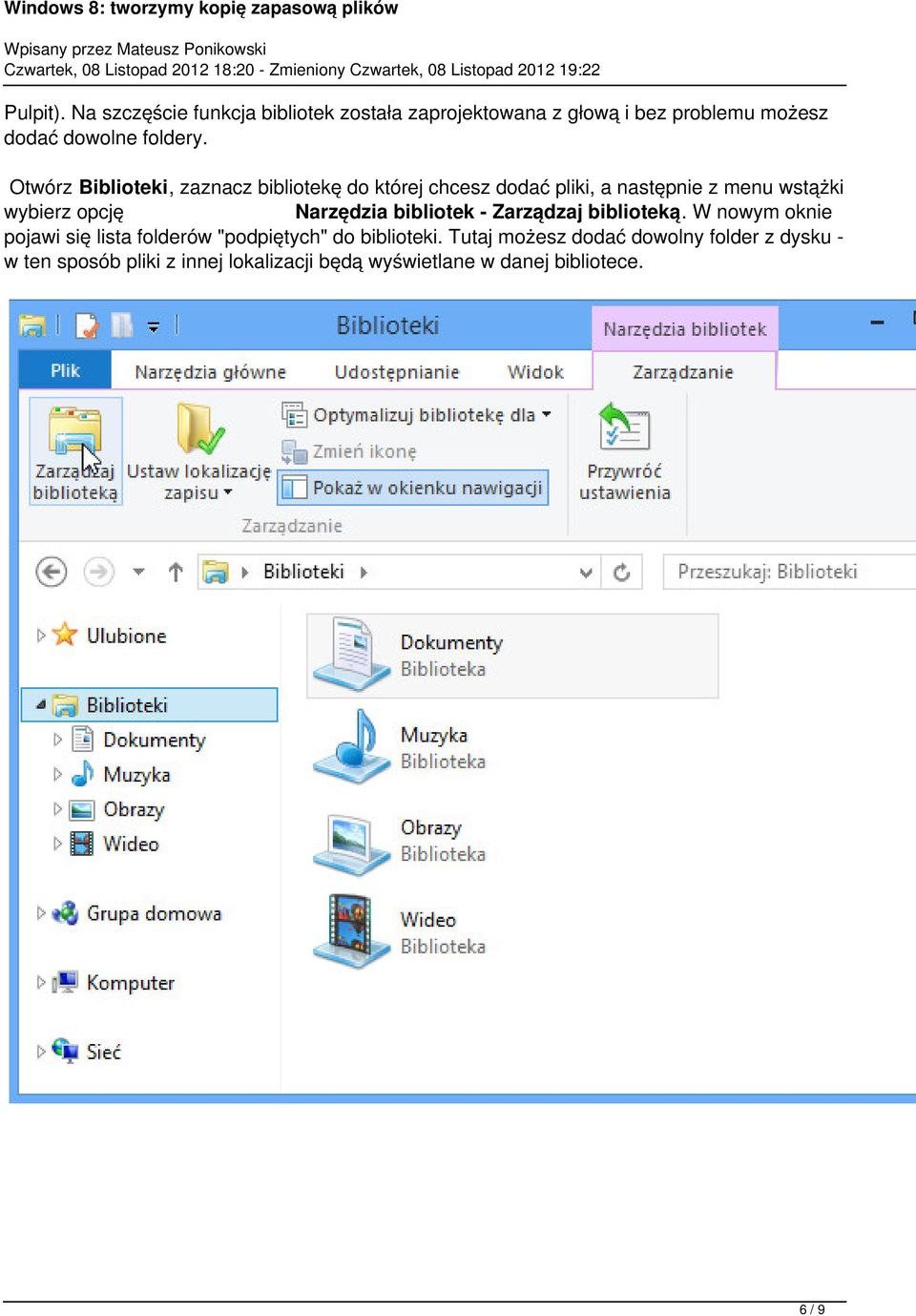This screenshot has width=916, height=1316.
Task: Expand Komputer in navigation pane
Action: point(40,982)
